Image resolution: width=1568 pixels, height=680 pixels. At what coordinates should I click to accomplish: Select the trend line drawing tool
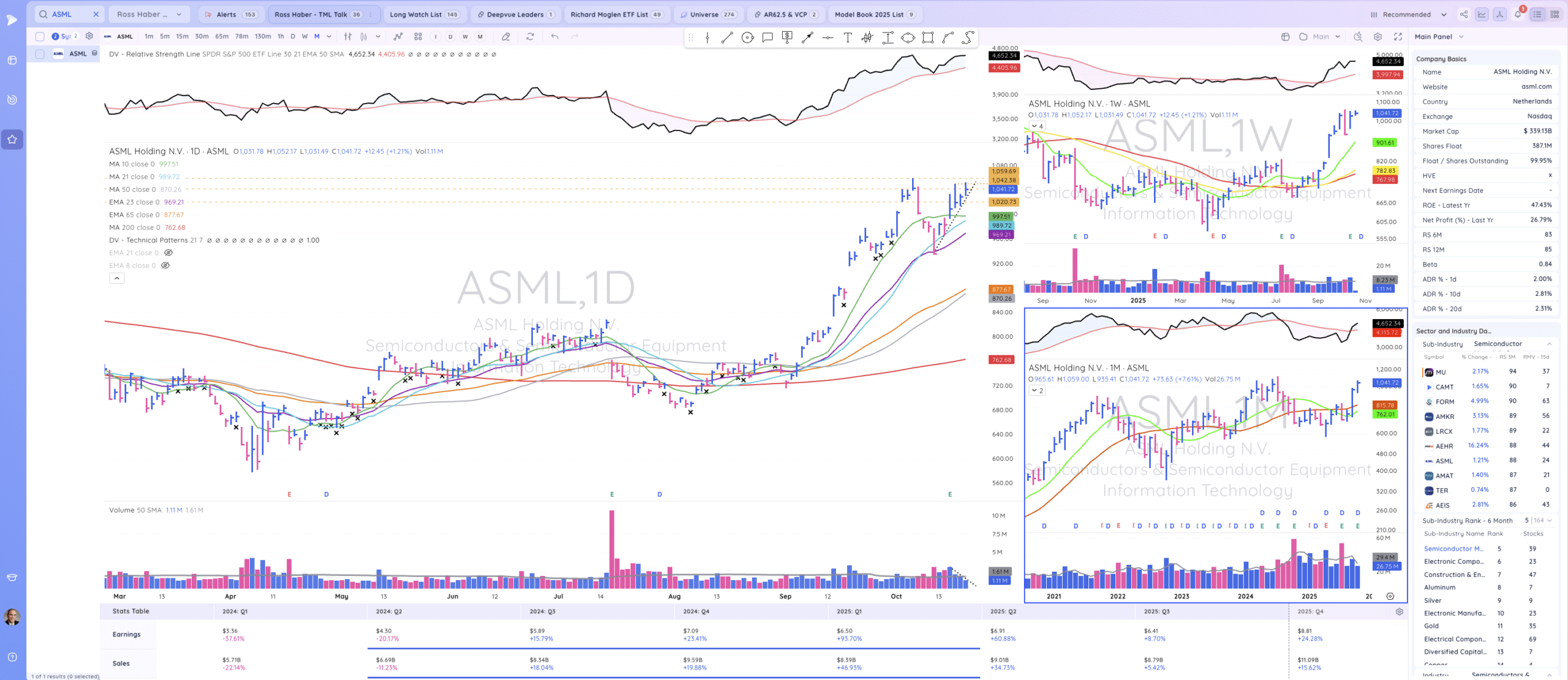click(x=727, y=38)
